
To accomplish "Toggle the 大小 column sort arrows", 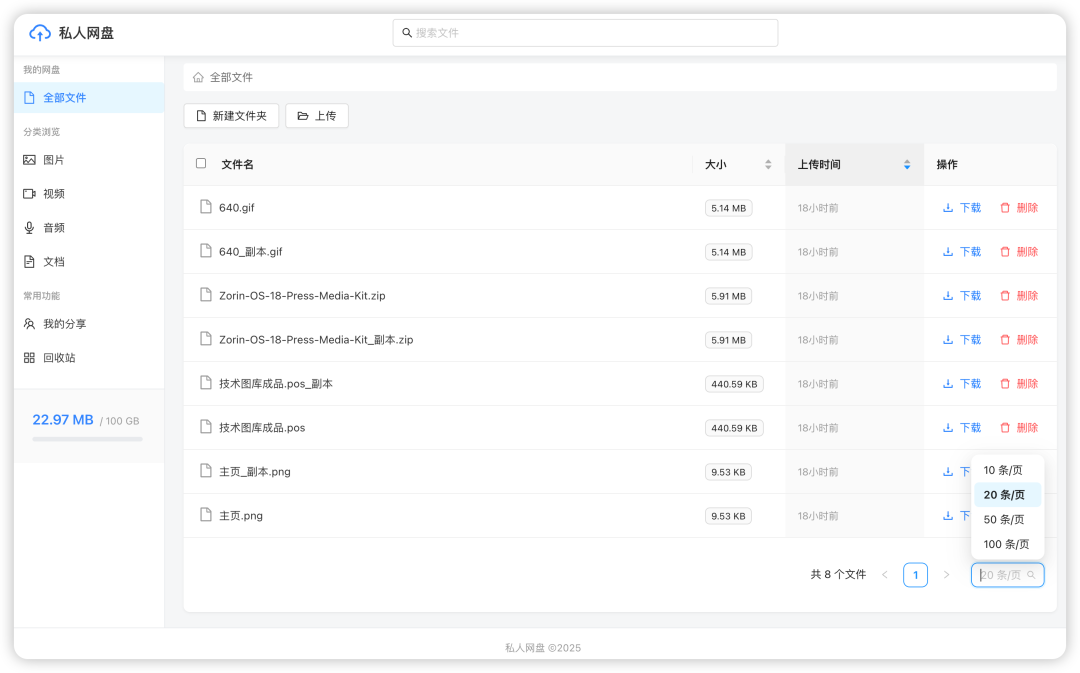I will tap(766, 163).
